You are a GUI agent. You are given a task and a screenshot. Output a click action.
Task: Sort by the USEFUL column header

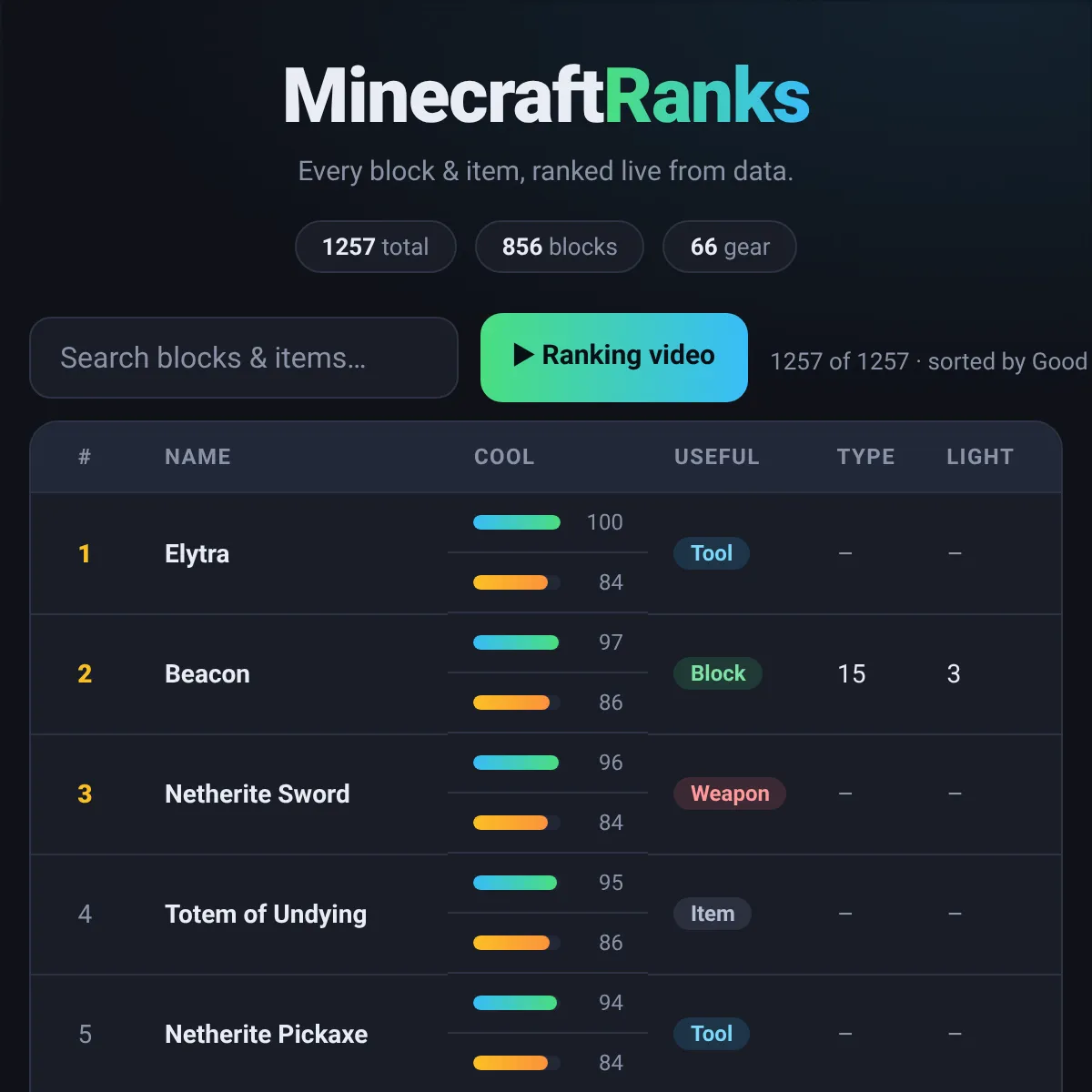pyautogui.click(x=716, y=457)
